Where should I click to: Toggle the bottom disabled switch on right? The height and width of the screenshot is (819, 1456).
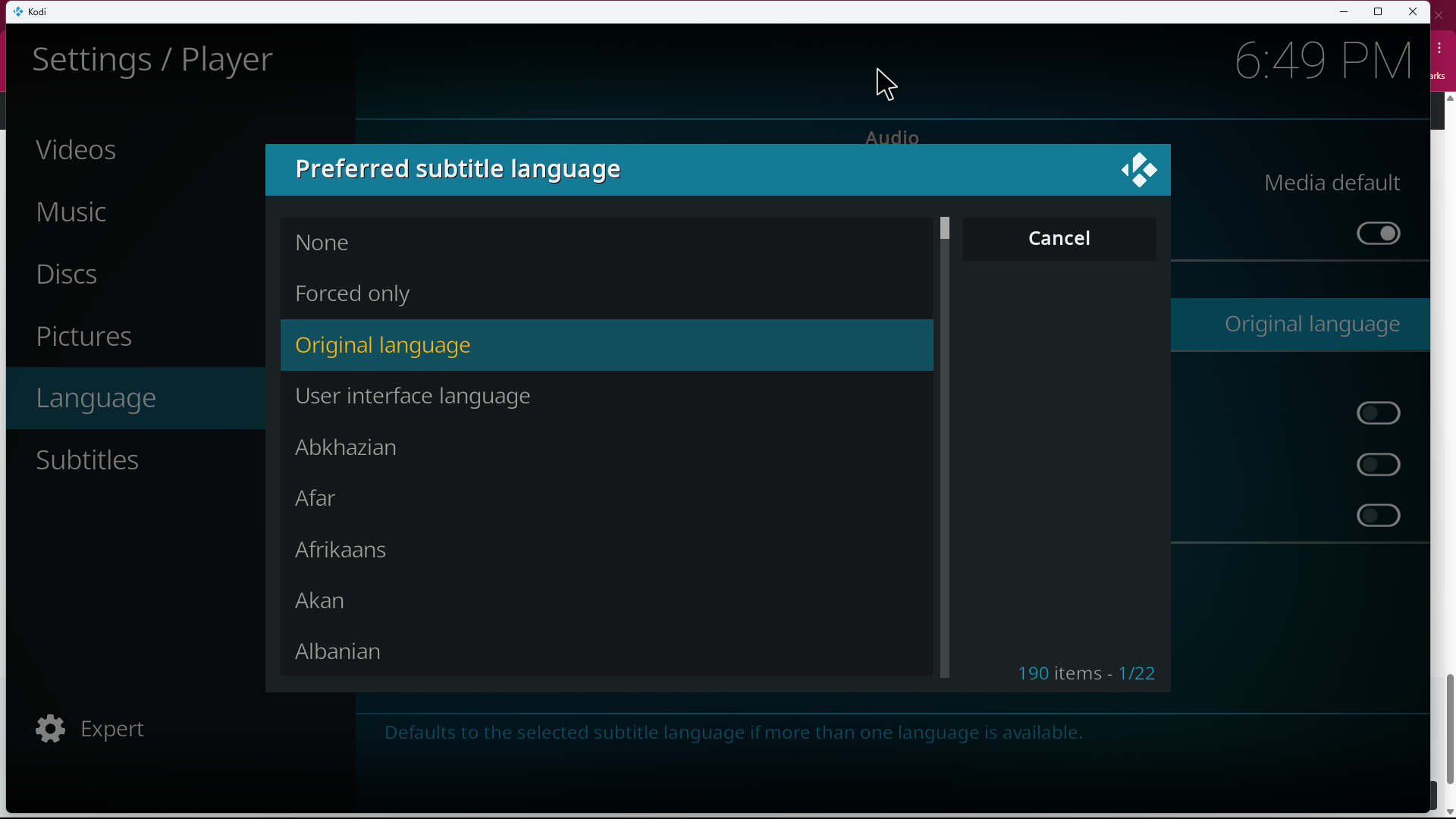pyautogui.click(x=1378, y=516)
